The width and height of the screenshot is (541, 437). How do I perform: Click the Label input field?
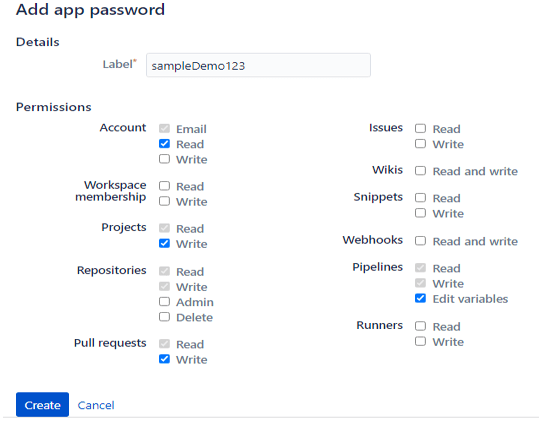coord(258,65)
